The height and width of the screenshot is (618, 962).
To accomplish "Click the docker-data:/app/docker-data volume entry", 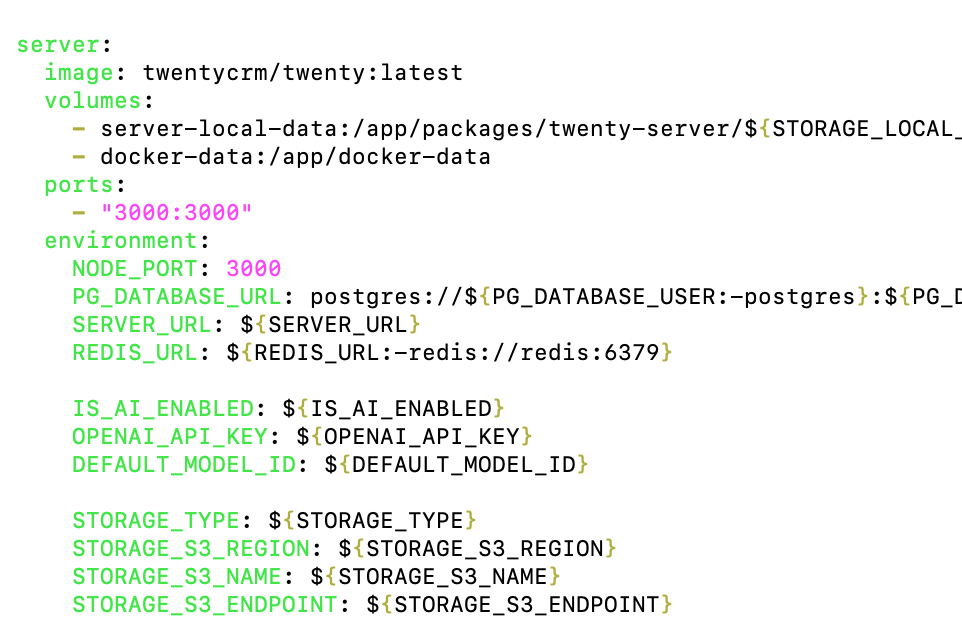I will 295,157.
